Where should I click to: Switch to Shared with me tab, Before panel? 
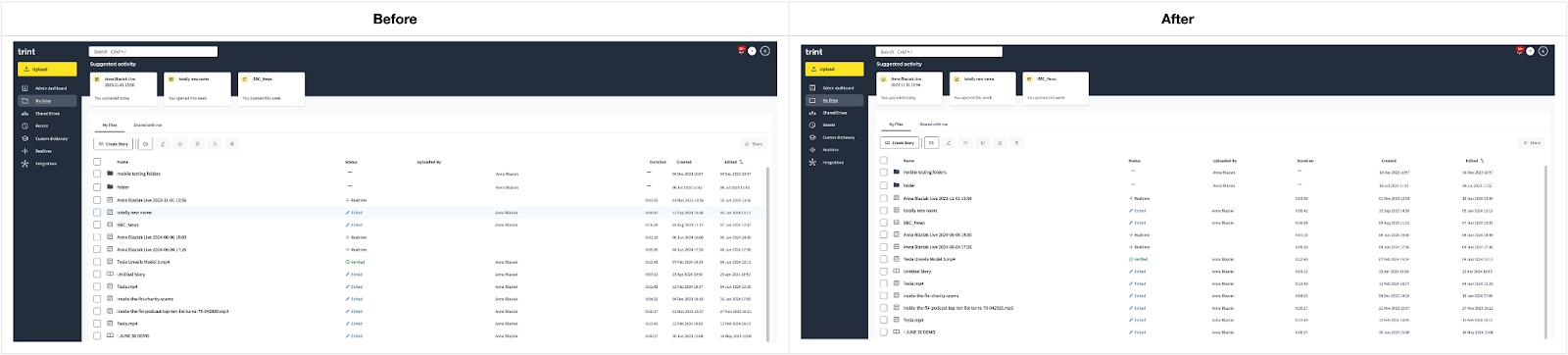click(x=148, y=126)
